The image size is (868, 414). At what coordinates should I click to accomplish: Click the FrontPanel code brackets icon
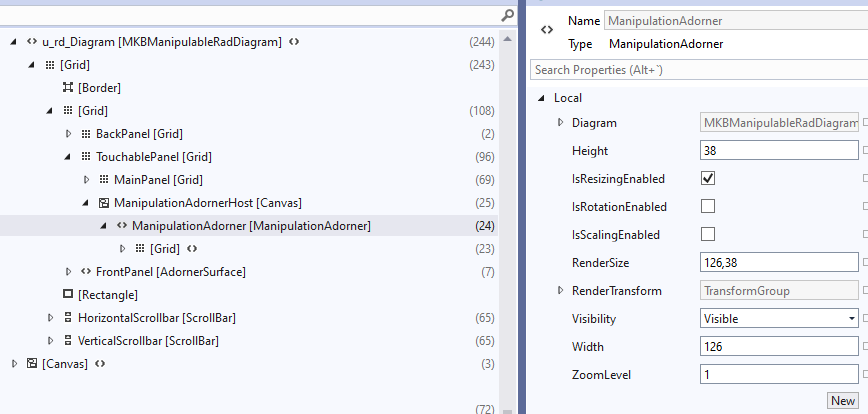coord(86,272)
